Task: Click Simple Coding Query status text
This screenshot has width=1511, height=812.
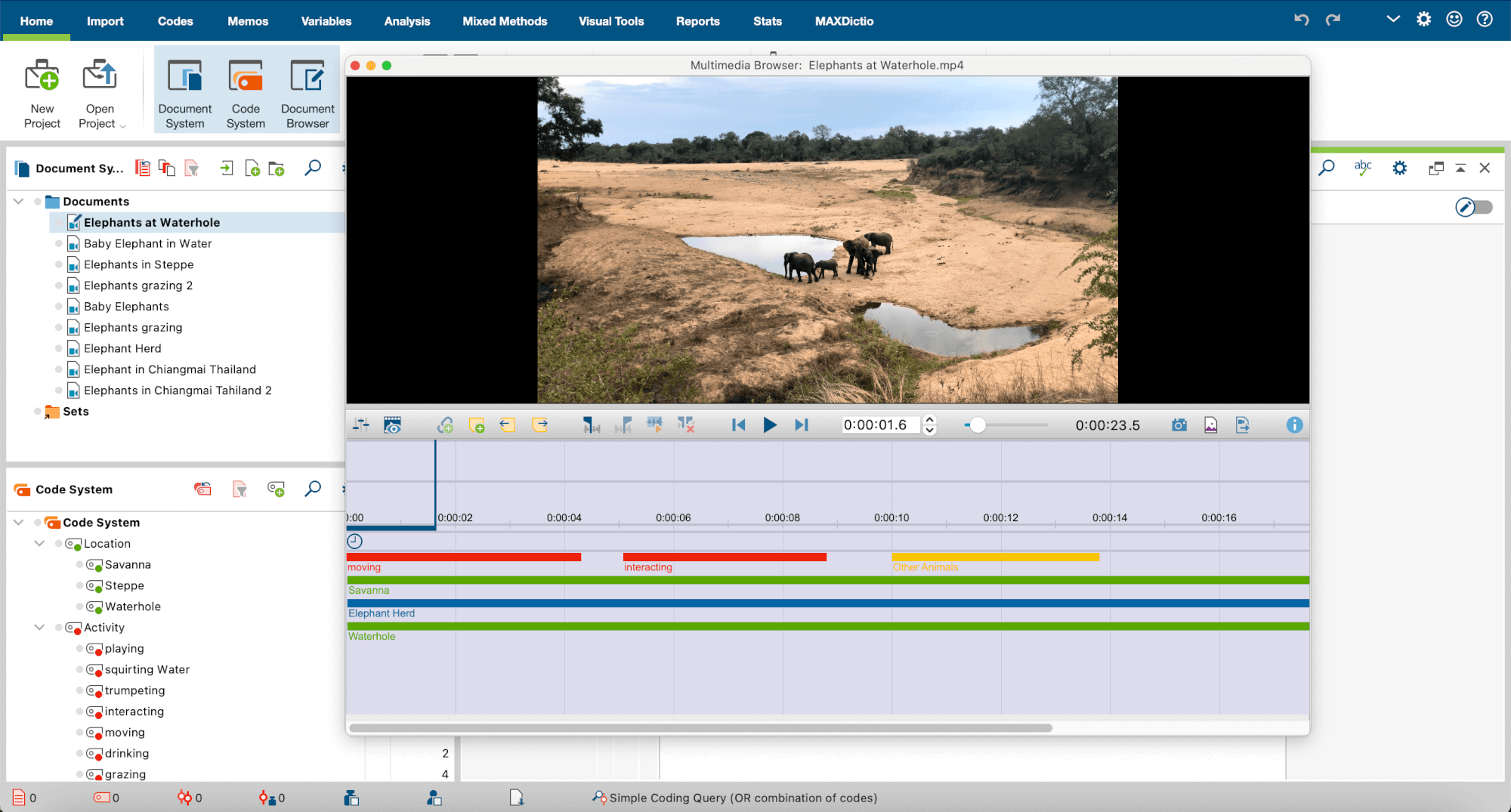Action: tap(743, 798)
